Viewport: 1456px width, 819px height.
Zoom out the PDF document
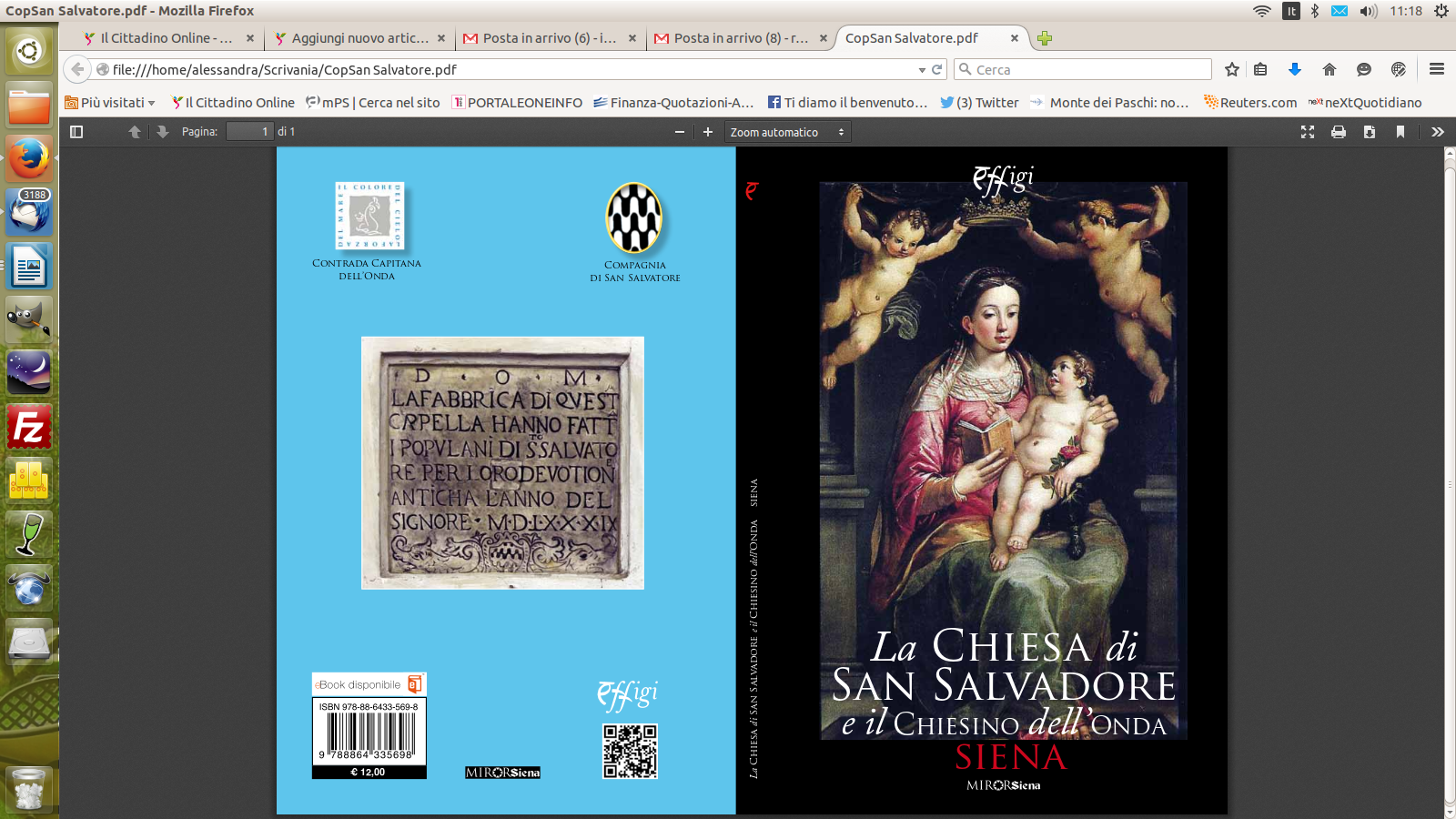pyautogui.click(x=679, y=132)
